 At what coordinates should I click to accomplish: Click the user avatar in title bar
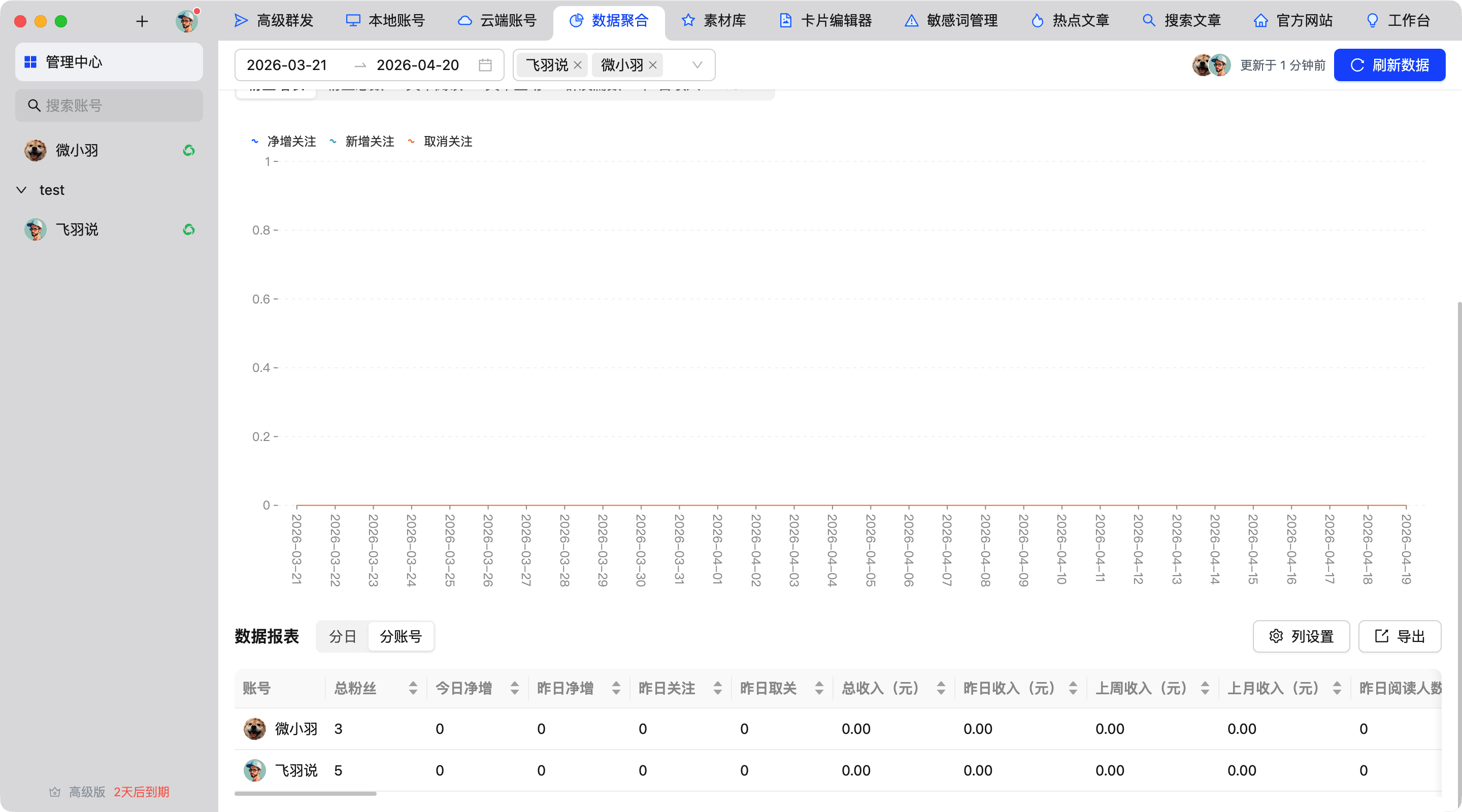[x=187, y=21]
